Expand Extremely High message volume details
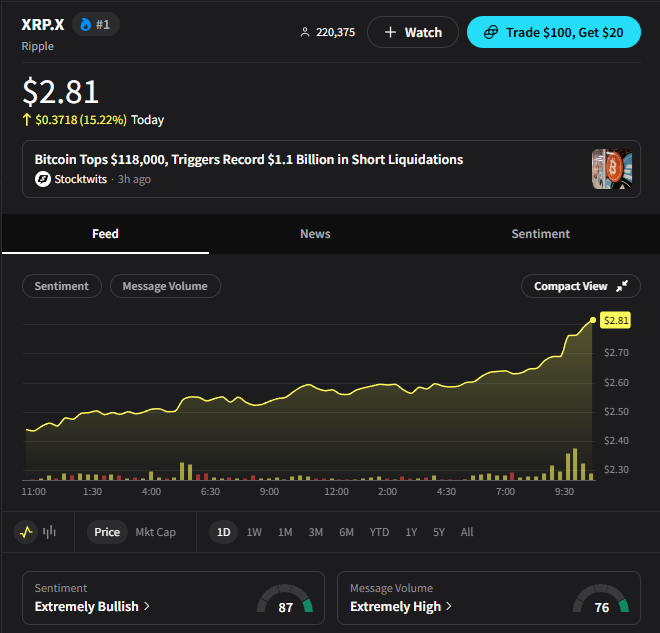660x633 pixels. point(400,606)
